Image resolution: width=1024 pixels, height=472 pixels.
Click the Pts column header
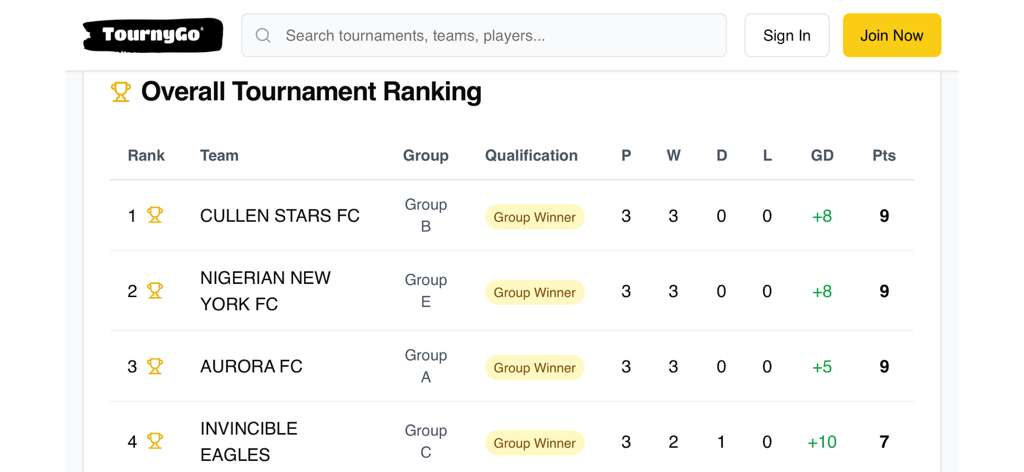tap(883, 155)
